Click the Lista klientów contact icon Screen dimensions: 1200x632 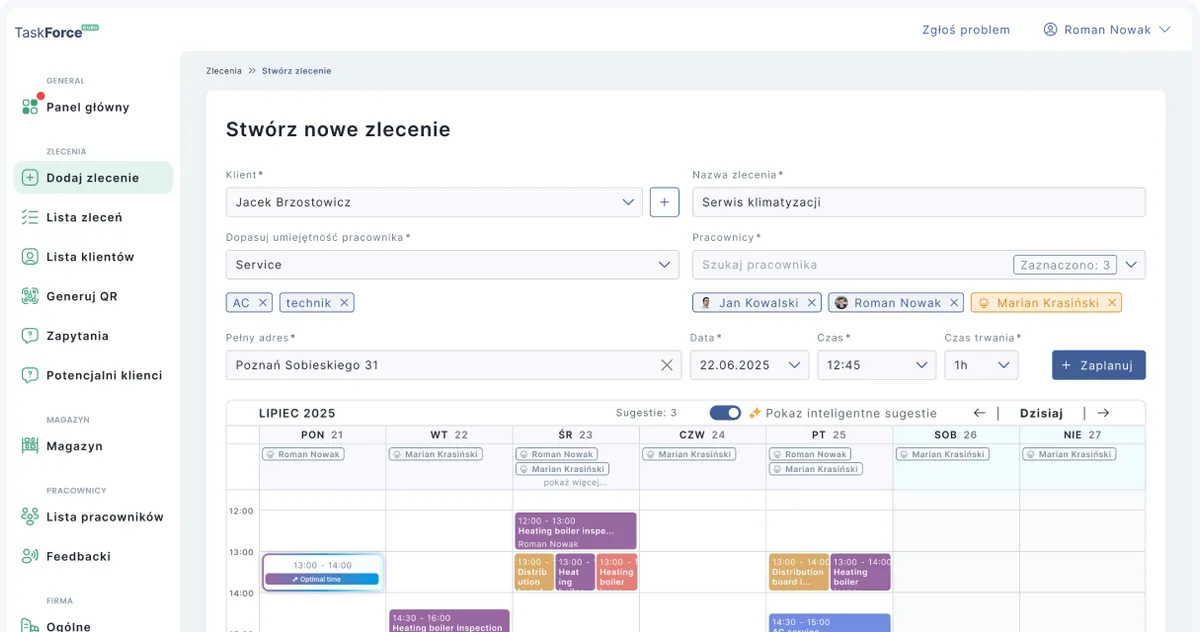pos(30,256)
